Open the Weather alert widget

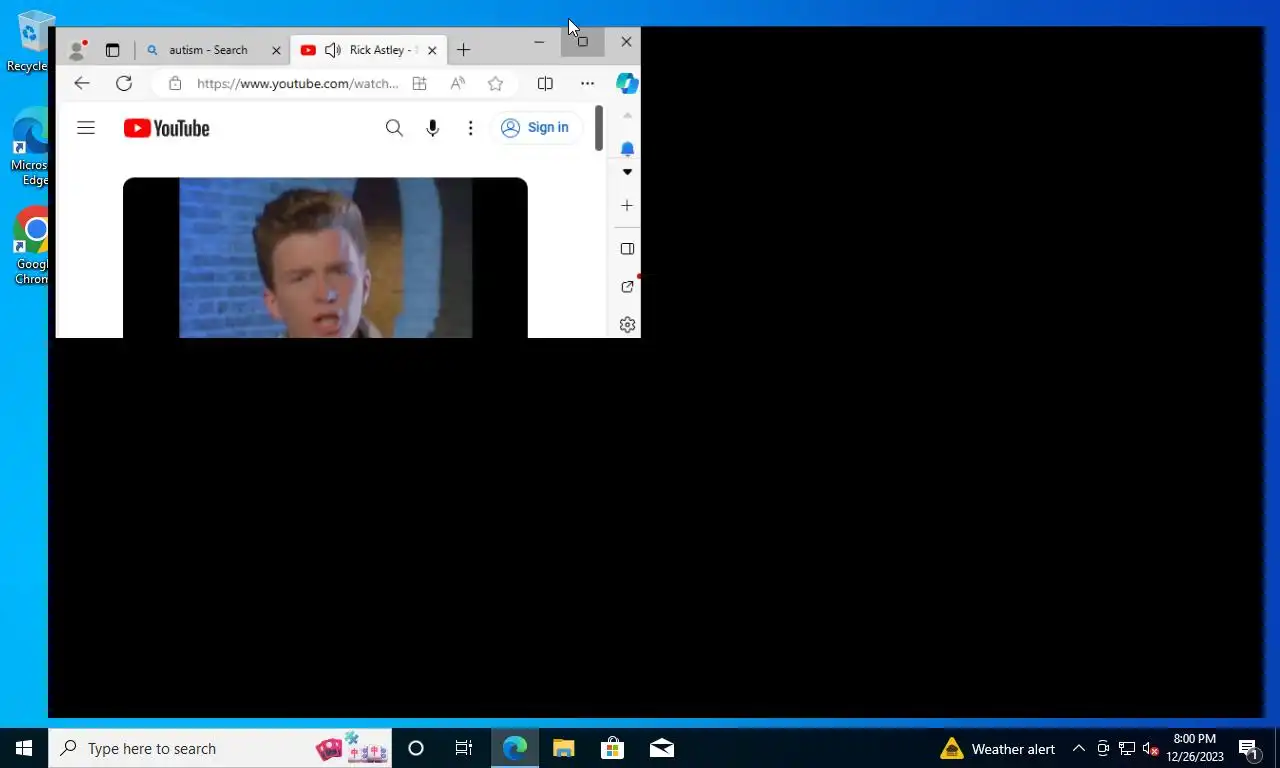point(998,749)
